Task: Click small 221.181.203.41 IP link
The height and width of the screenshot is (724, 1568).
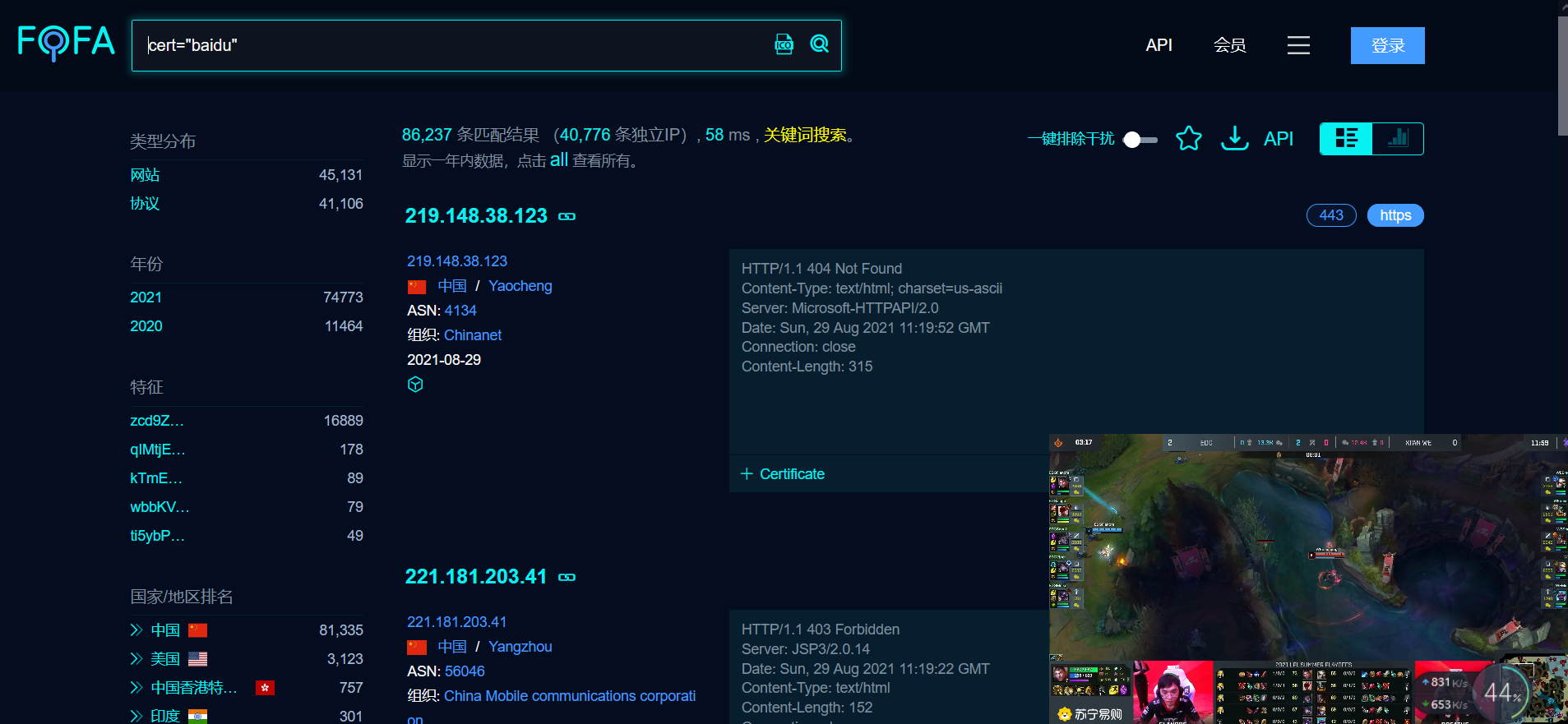Action: [457, 622]
